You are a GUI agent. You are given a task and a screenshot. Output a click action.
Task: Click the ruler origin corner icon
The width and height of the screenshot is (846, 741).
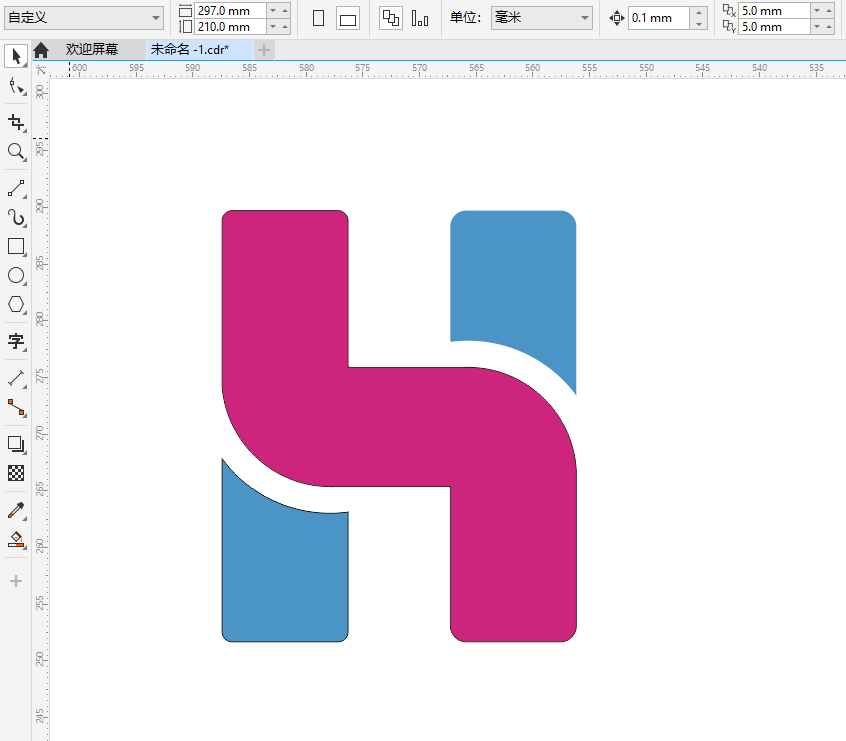(40, 70)
